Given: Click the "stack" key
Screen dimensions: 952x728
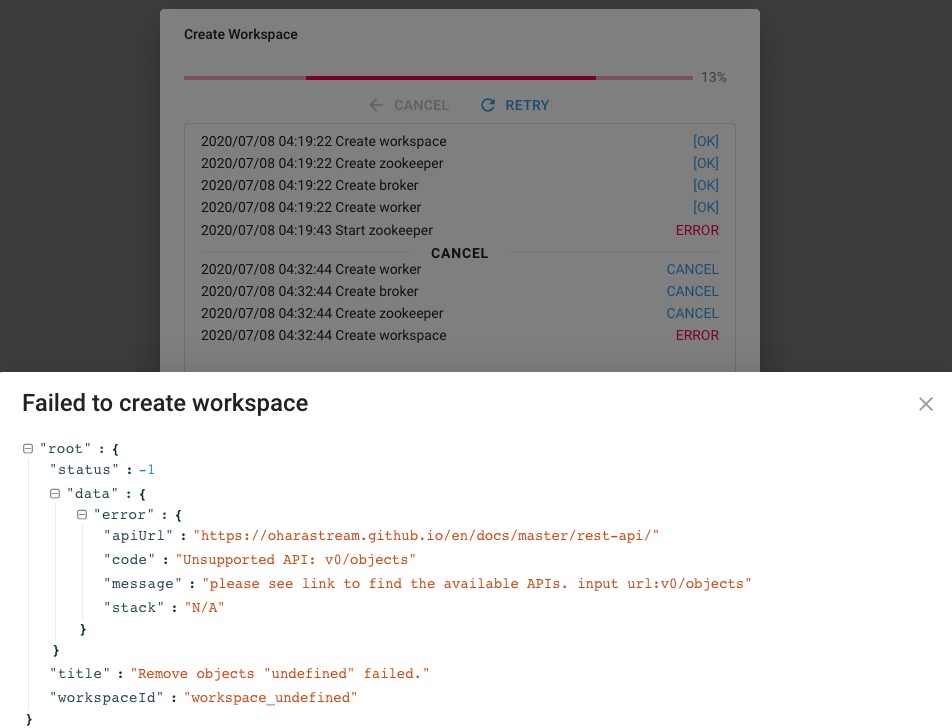Looking at the screenshot, I should [x=134, y=608].
